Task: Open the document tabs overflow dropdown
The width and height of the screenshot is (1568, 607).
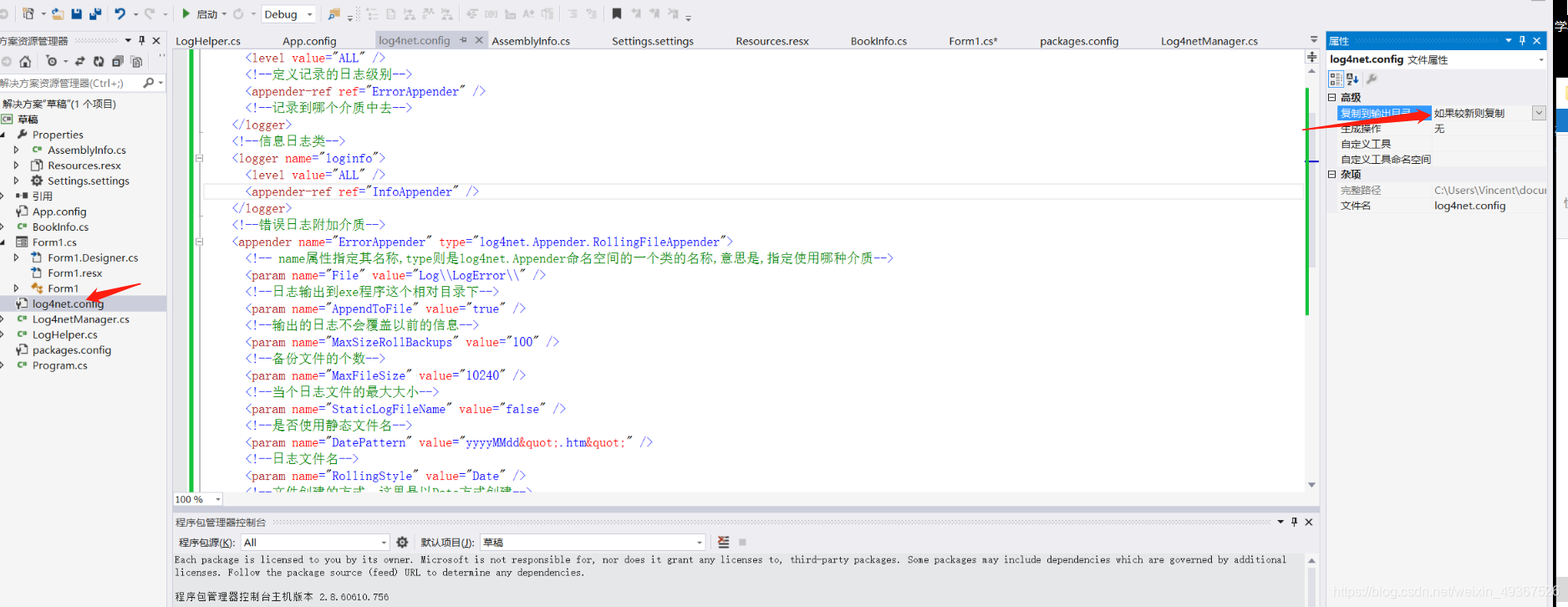Action: pos(1314,40)
